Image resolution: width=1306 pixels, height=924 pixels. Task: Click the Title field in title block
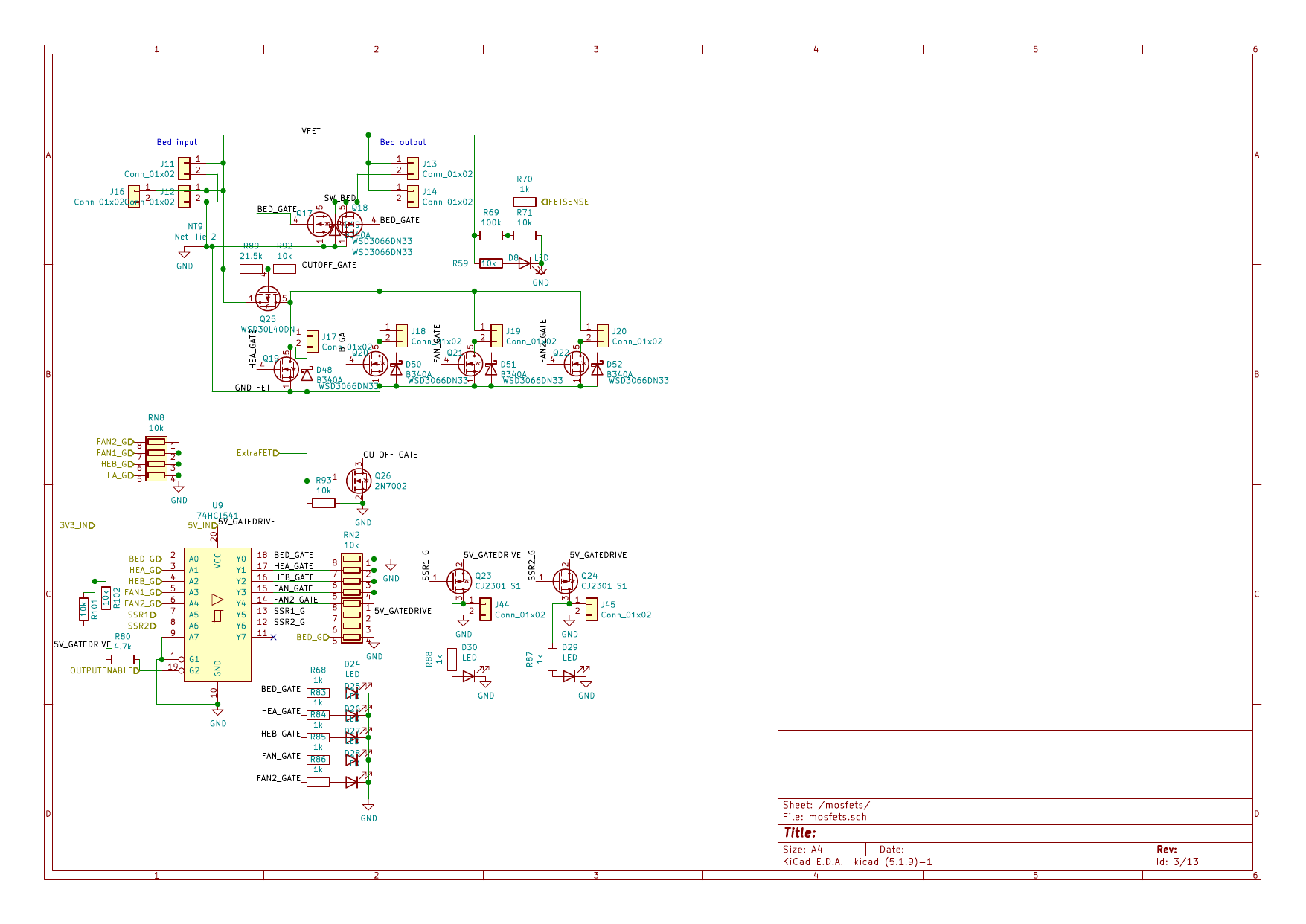point(800,832)
